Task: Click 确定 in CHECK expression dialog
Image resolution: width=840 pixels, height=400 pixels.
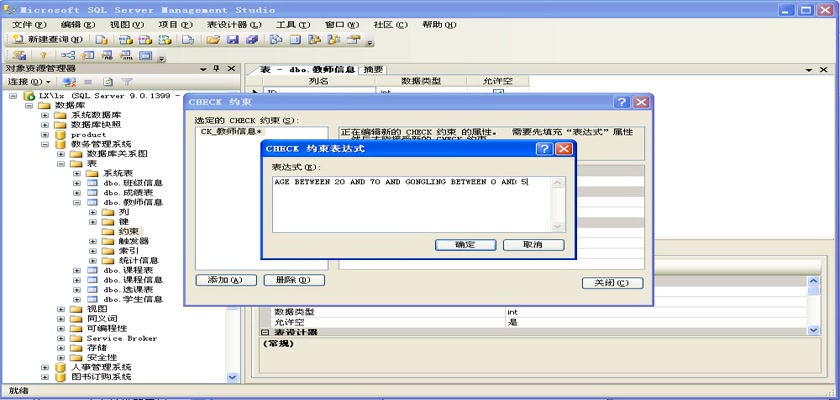Action: (x=465, y=245)
